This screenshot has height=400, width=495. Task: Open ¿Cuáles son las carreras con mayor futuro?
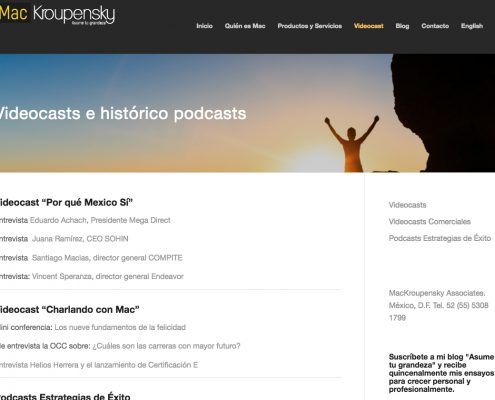pyautogui.click(x=166, y=346)
